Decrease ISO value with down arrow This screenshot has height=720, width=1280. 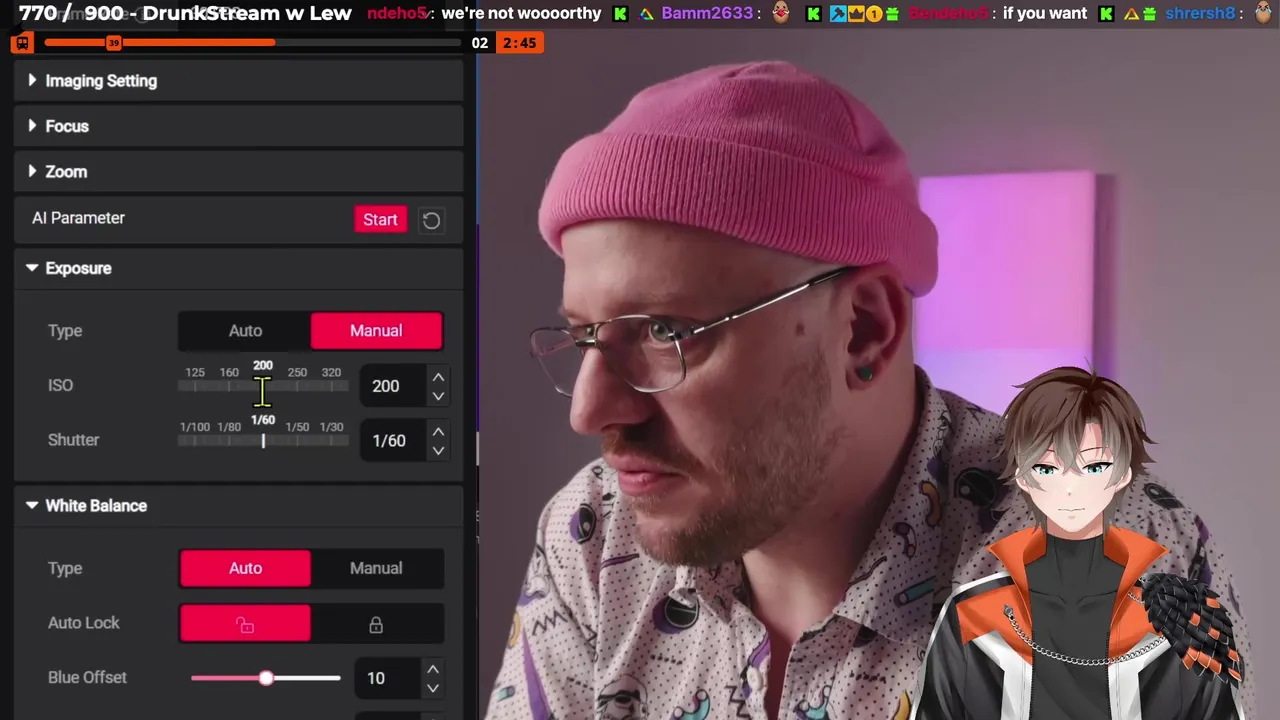point(438,396)
